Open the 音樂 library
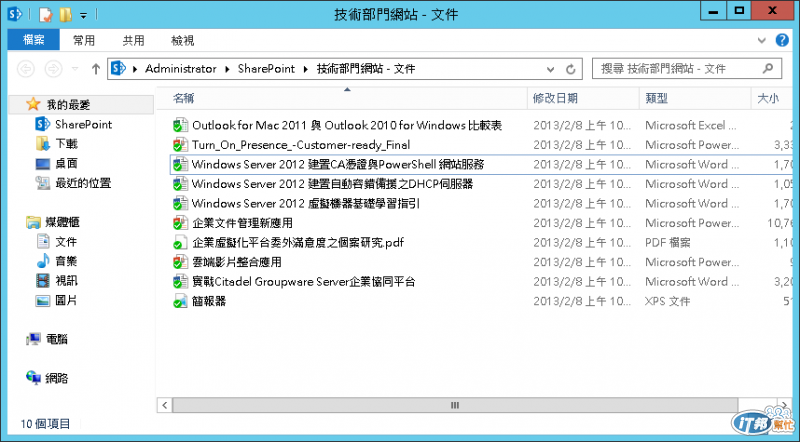Screen dimensions: 800x442 click(66, 261)
